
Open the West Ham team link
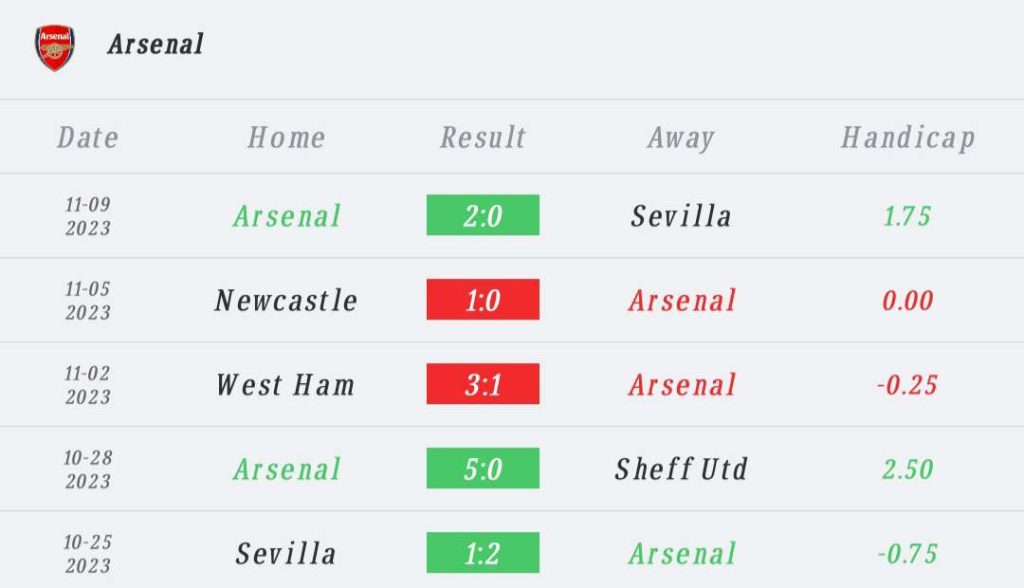[286, 385]
